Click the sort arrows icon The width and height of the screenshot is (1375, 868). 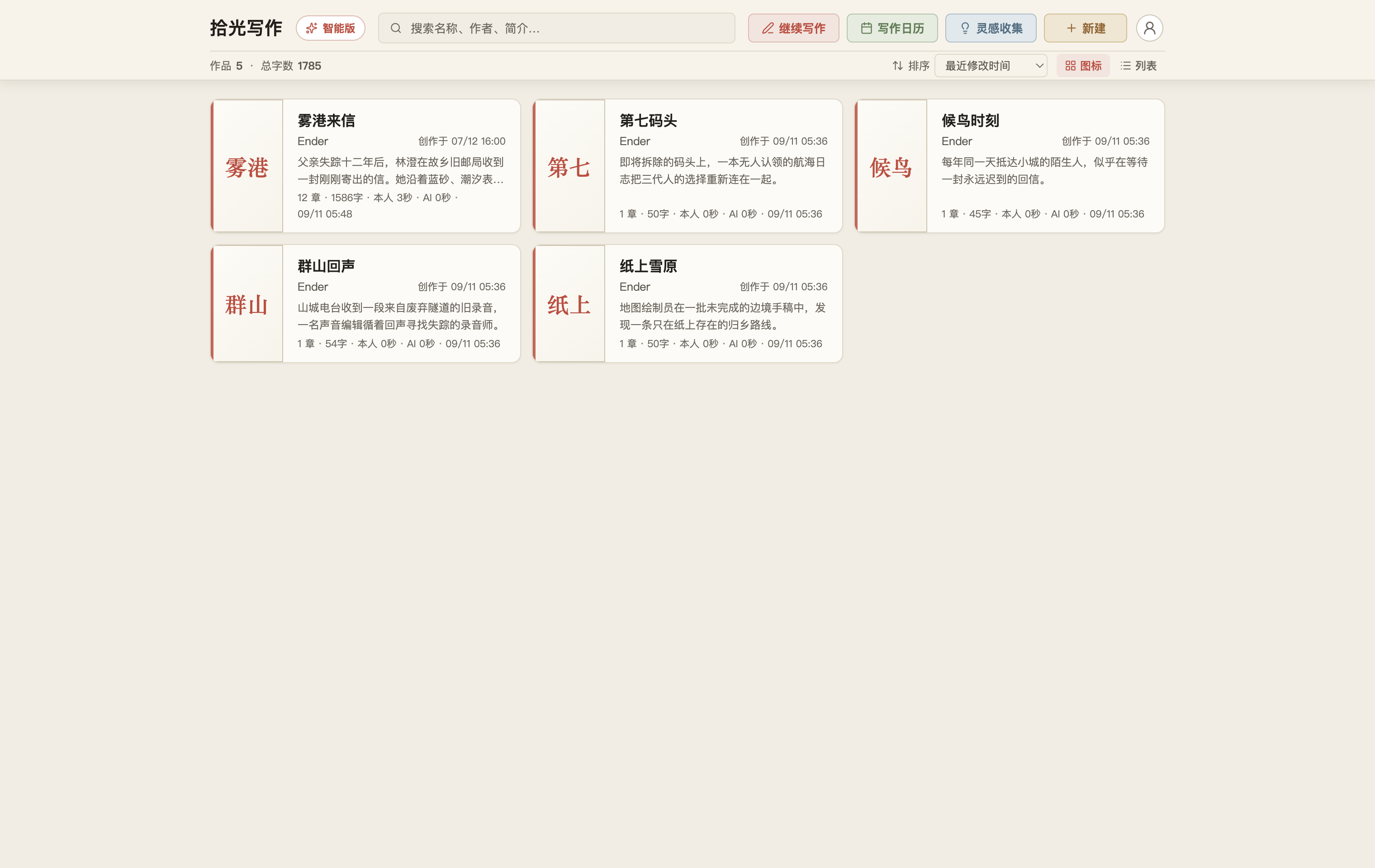point(898,66)
